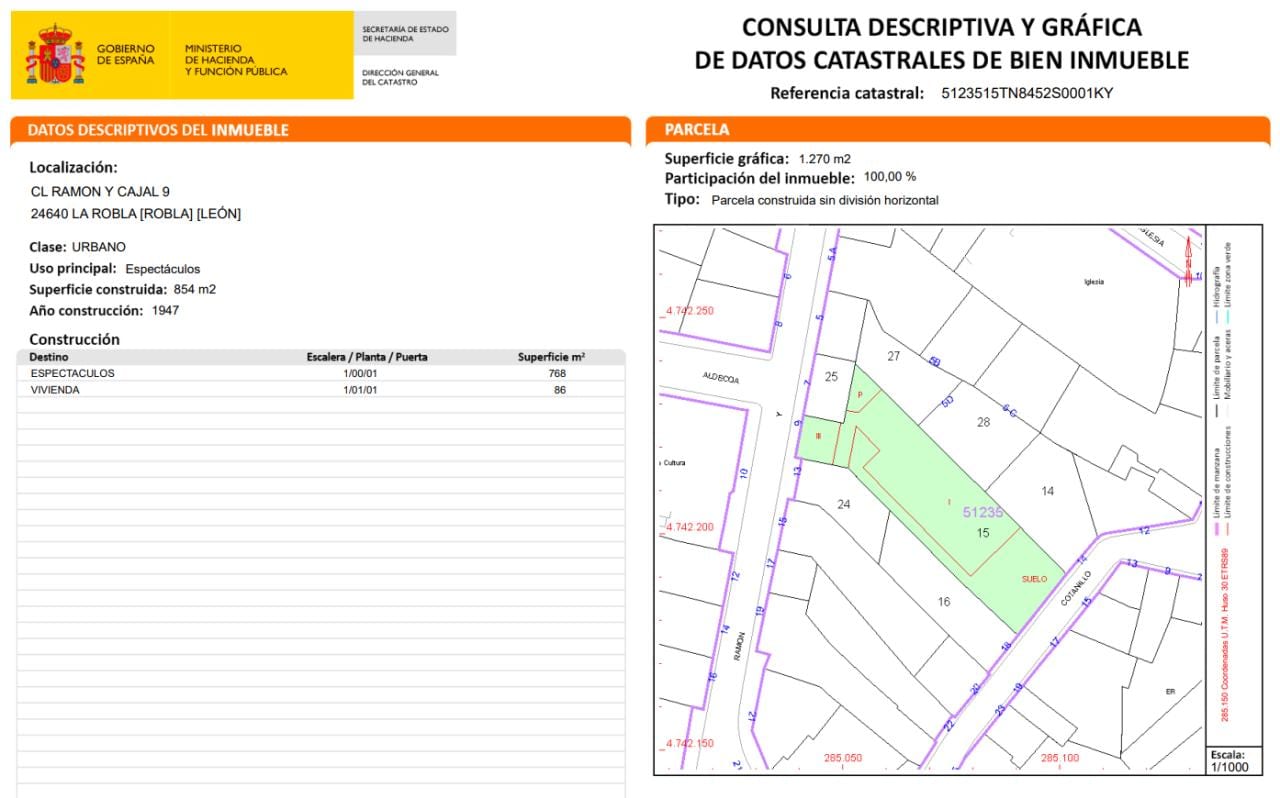Click the 'ALDECOA' street label
The height and width of the screenshot is (798, 1280).
coord(719,380)
